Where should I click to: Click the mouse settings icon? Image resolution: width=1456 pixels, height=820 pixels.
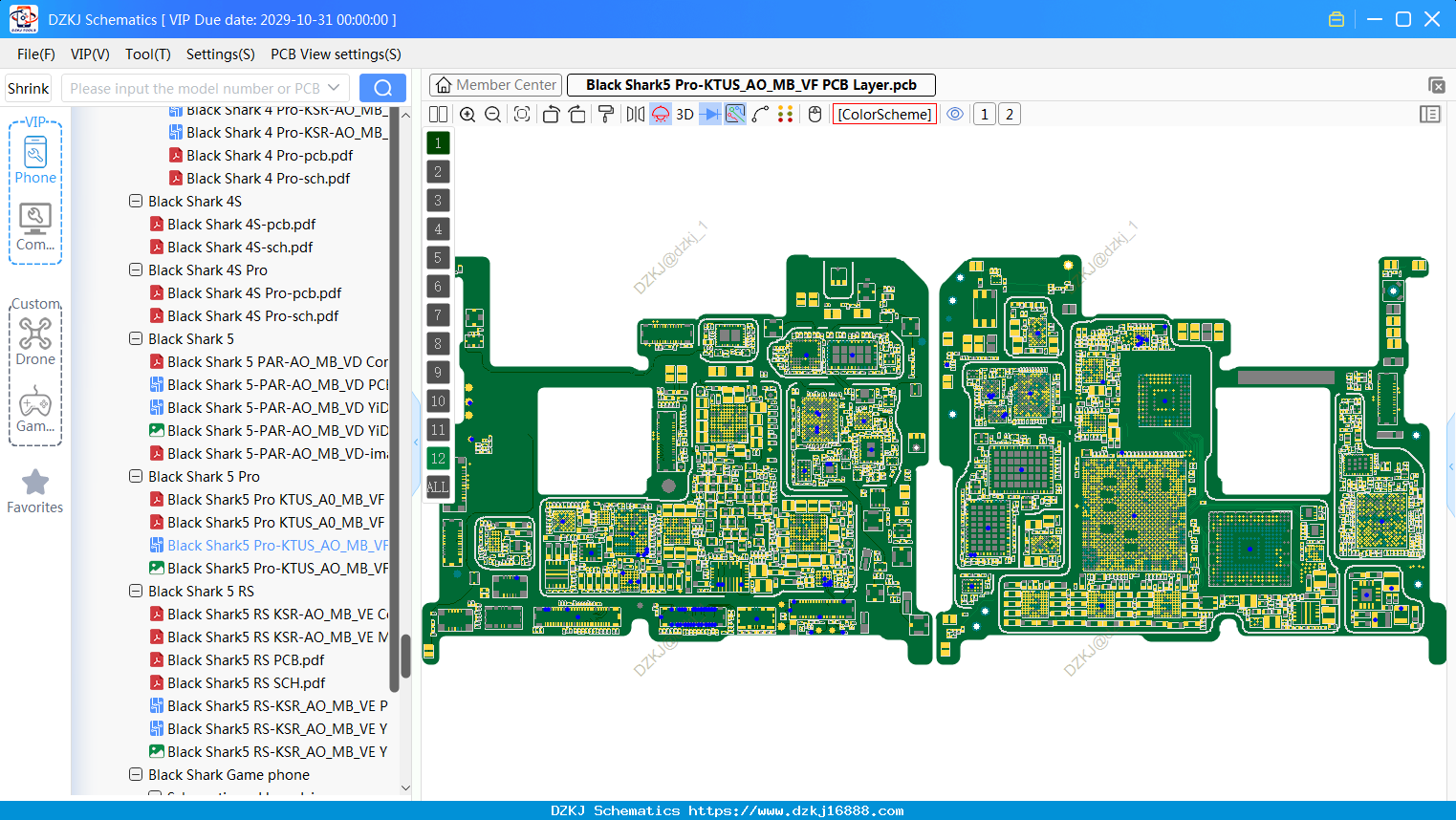click(x=815, y=114)
